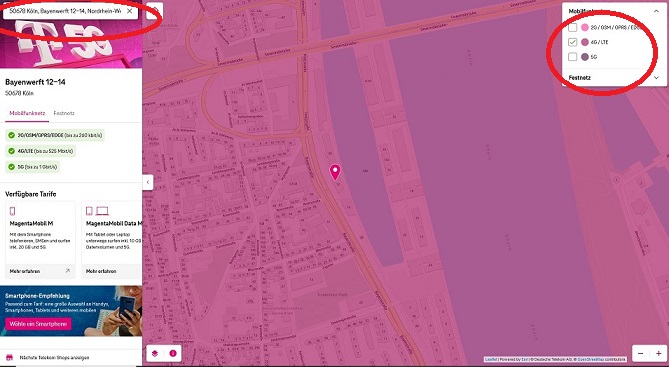This screenshot has width=669, height=367.
Task: Click the pink info circle icon
Action: 173,353
